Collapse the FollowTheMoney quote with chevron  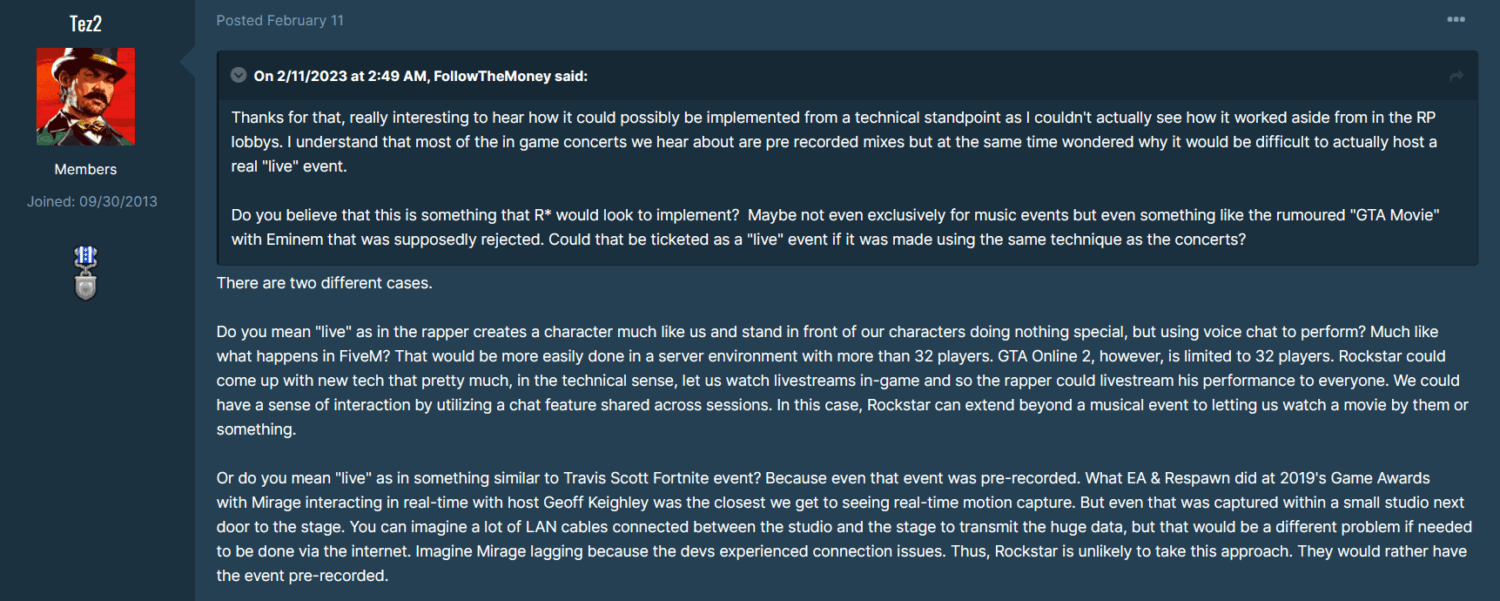click(238, 75)
